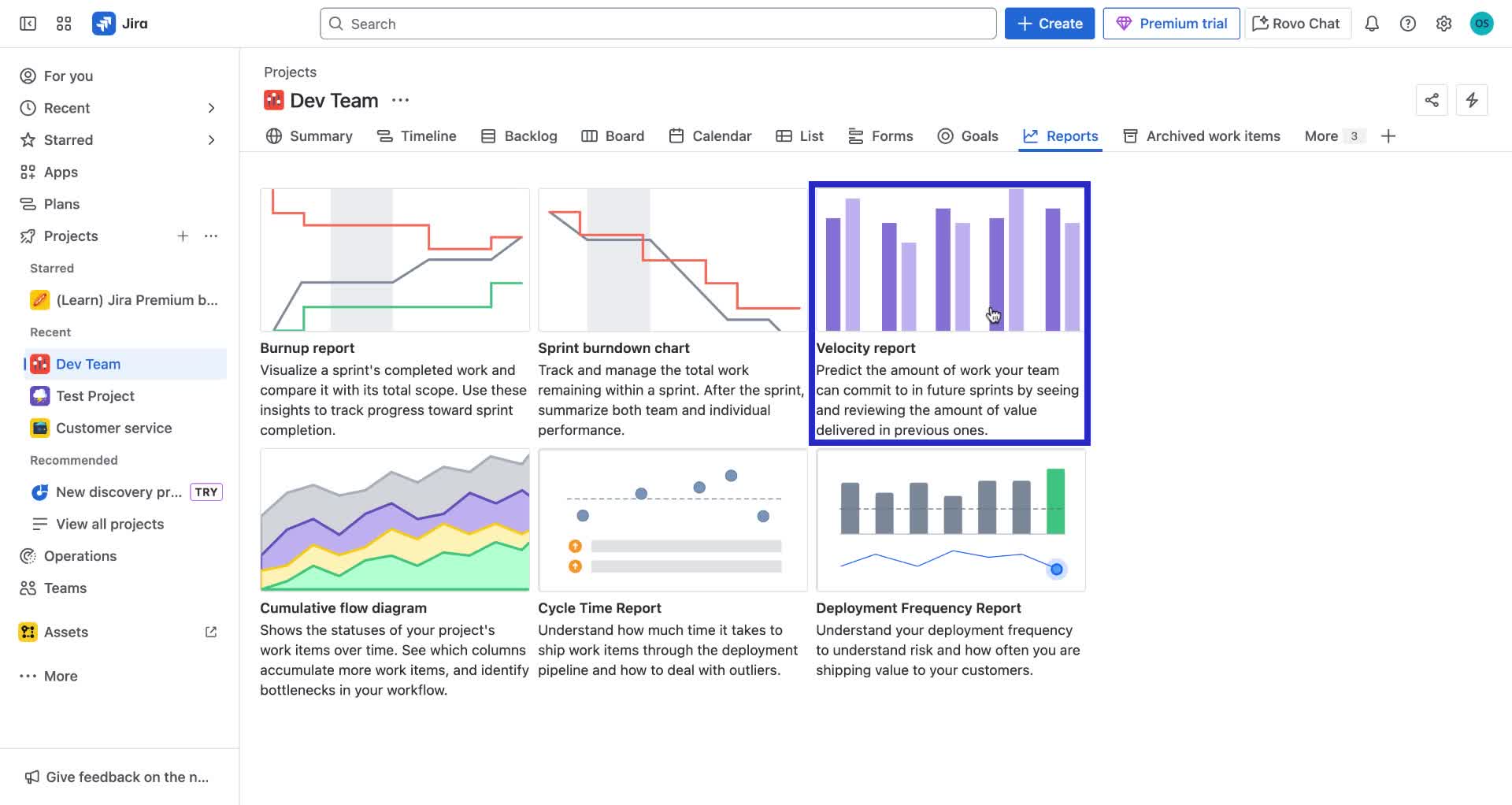1512x805 pixels.
Task: Expand the Recent section chevron
Action: pyautogui.click(x=211, y=108)
